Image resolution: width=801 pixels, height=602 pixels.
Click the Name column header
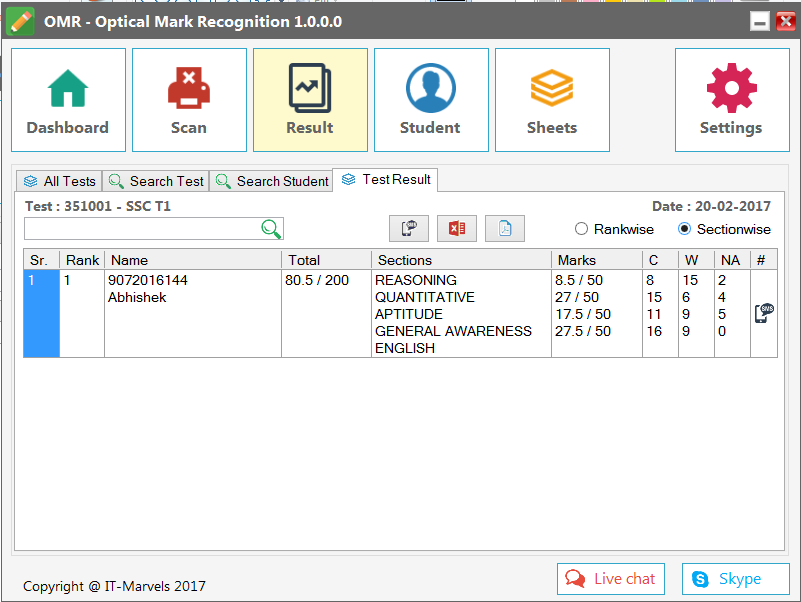[x=193, y=260]
